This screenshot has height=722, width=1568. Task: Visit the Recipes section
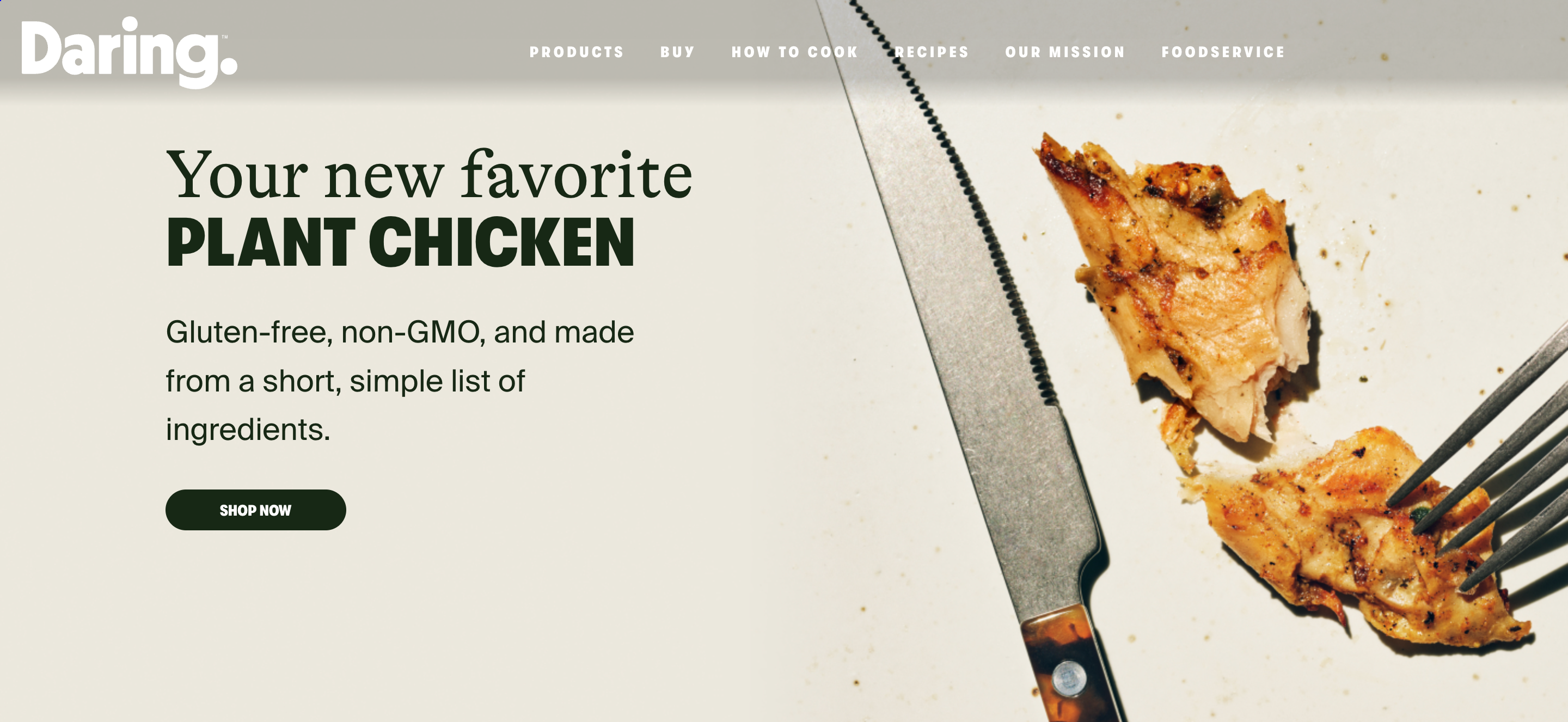click(x=932, y=52)
